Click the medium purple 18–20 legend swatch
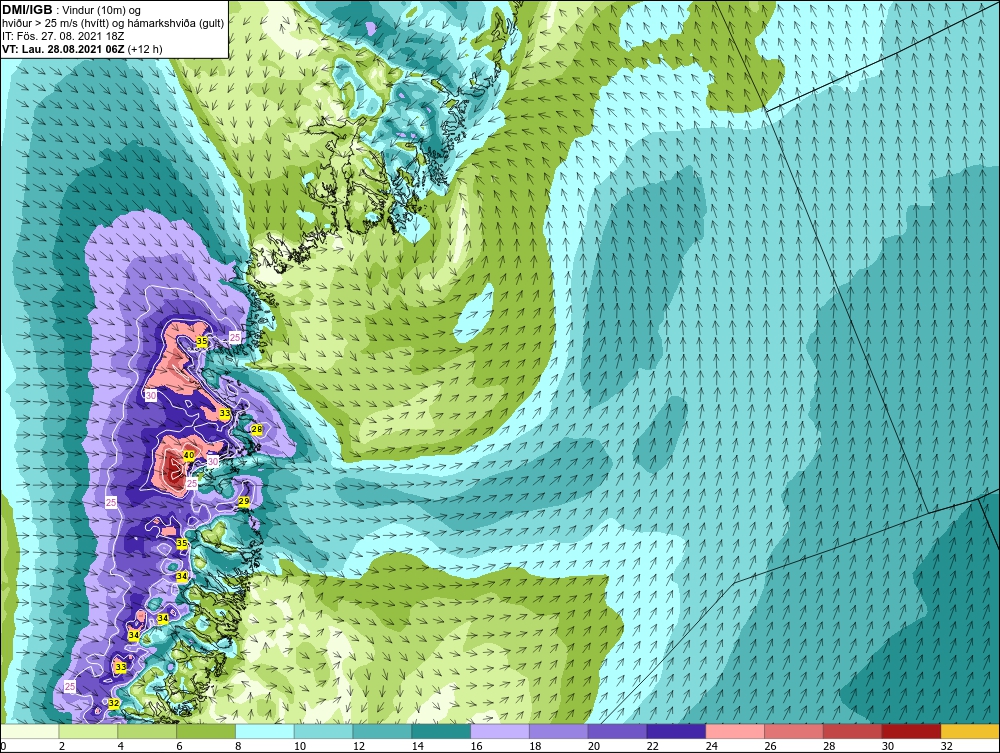 pos(559,731)
